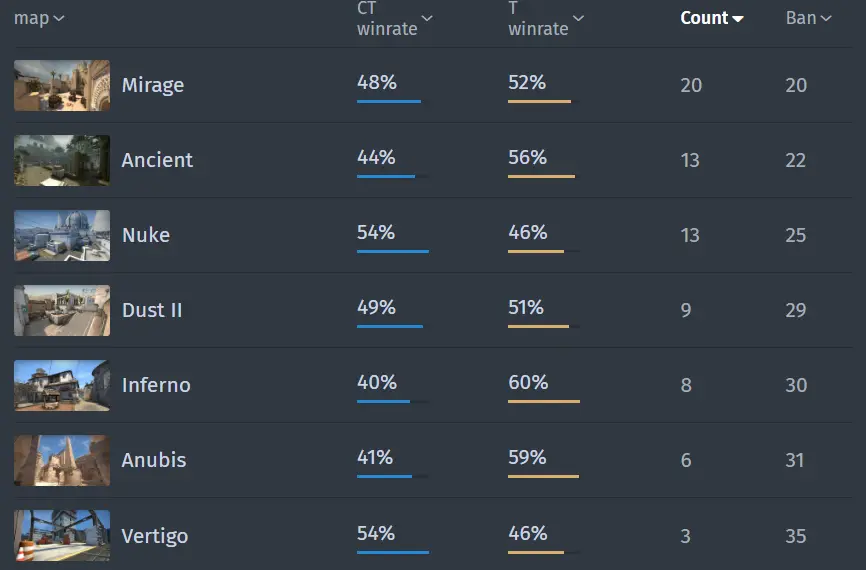Select the Mirage map name
This screenshot has width=866, height=570.
coord(153,85)
